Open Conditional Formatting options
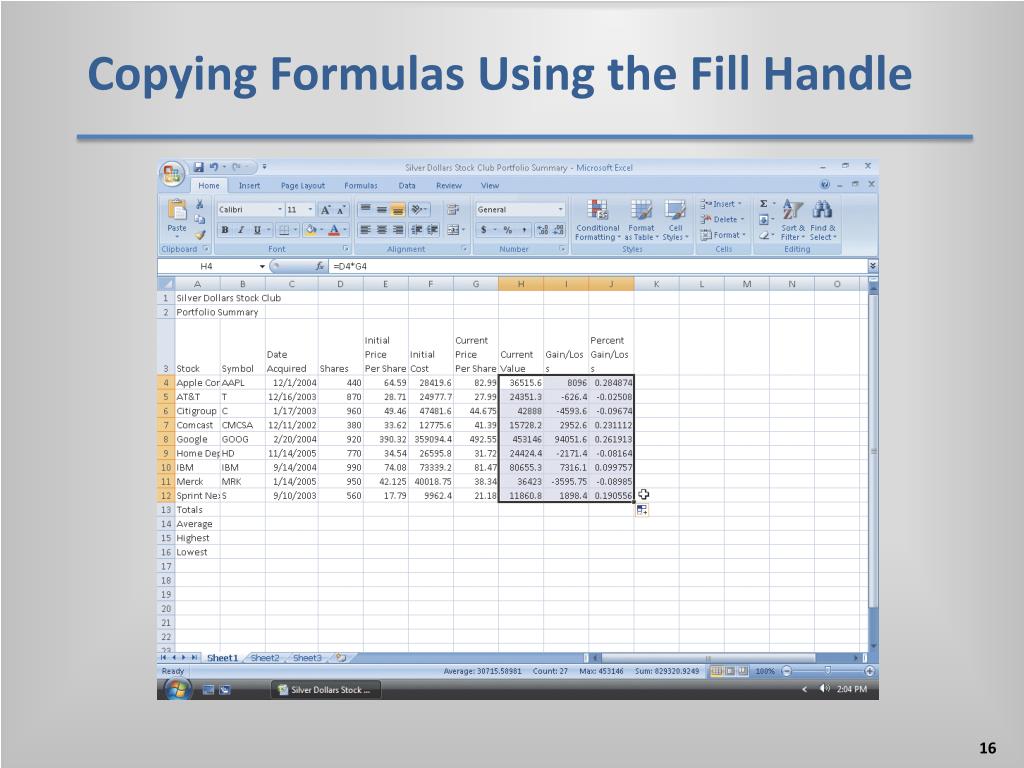Viewport: 1024px width, 768px height. [x=598, y=220]
